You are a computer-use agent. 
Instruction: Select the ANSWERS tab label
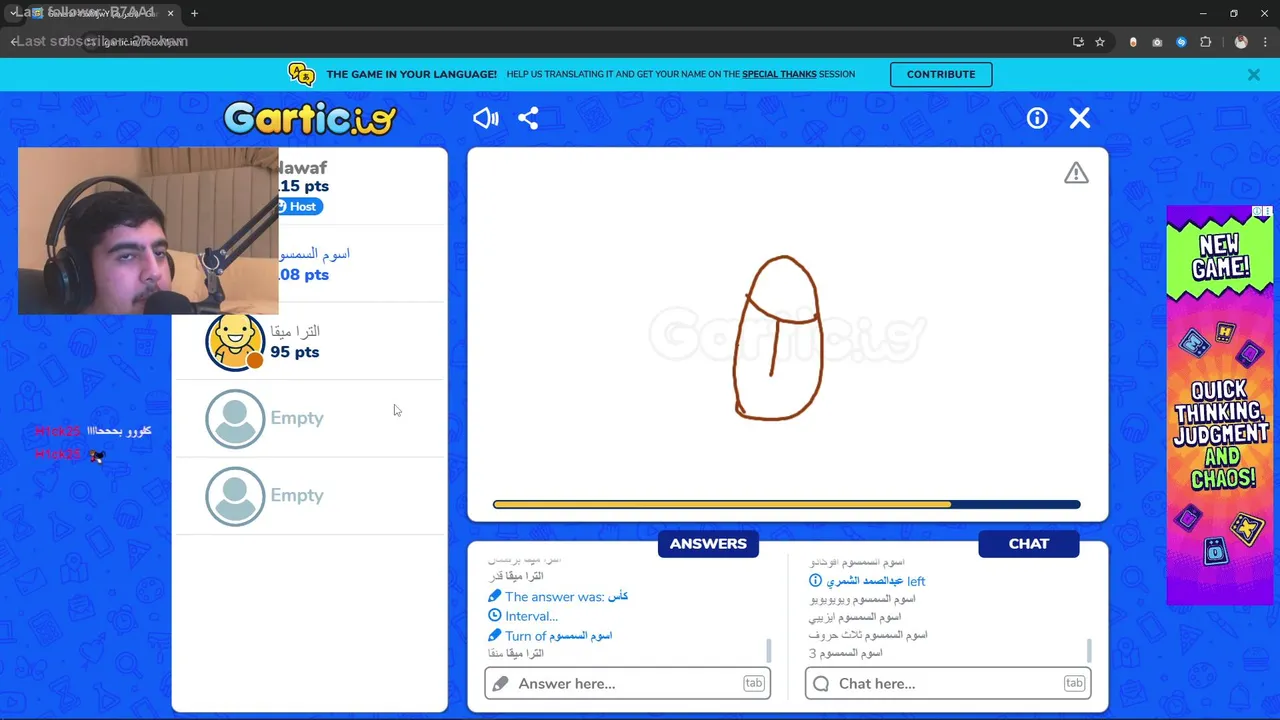(x=708, y=543)
